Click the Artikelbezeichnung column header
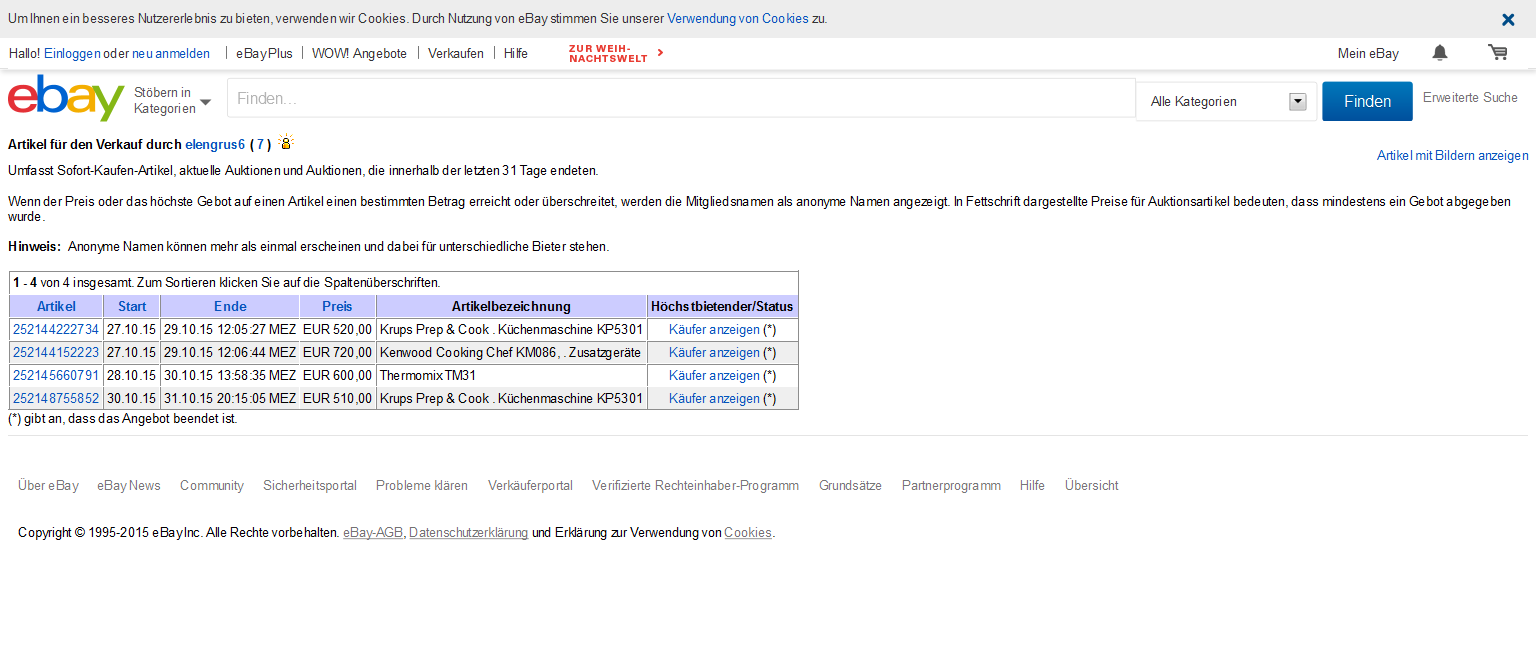Viewport: 1536px width, 671px height. pos(511,307)
